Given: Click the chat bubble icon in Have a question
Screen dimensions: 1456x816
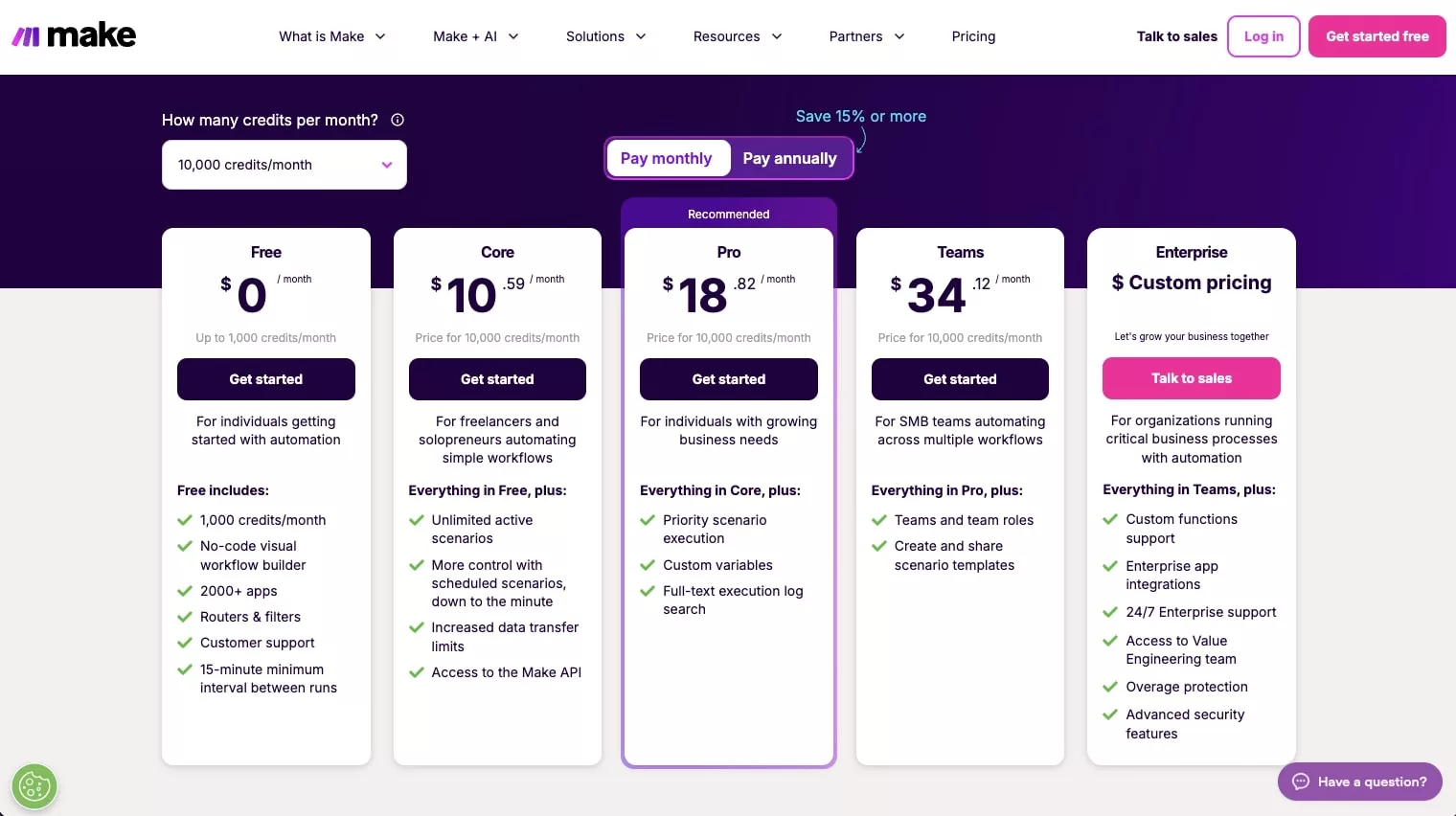Looking at the screenshot, I should [1301, 782].
